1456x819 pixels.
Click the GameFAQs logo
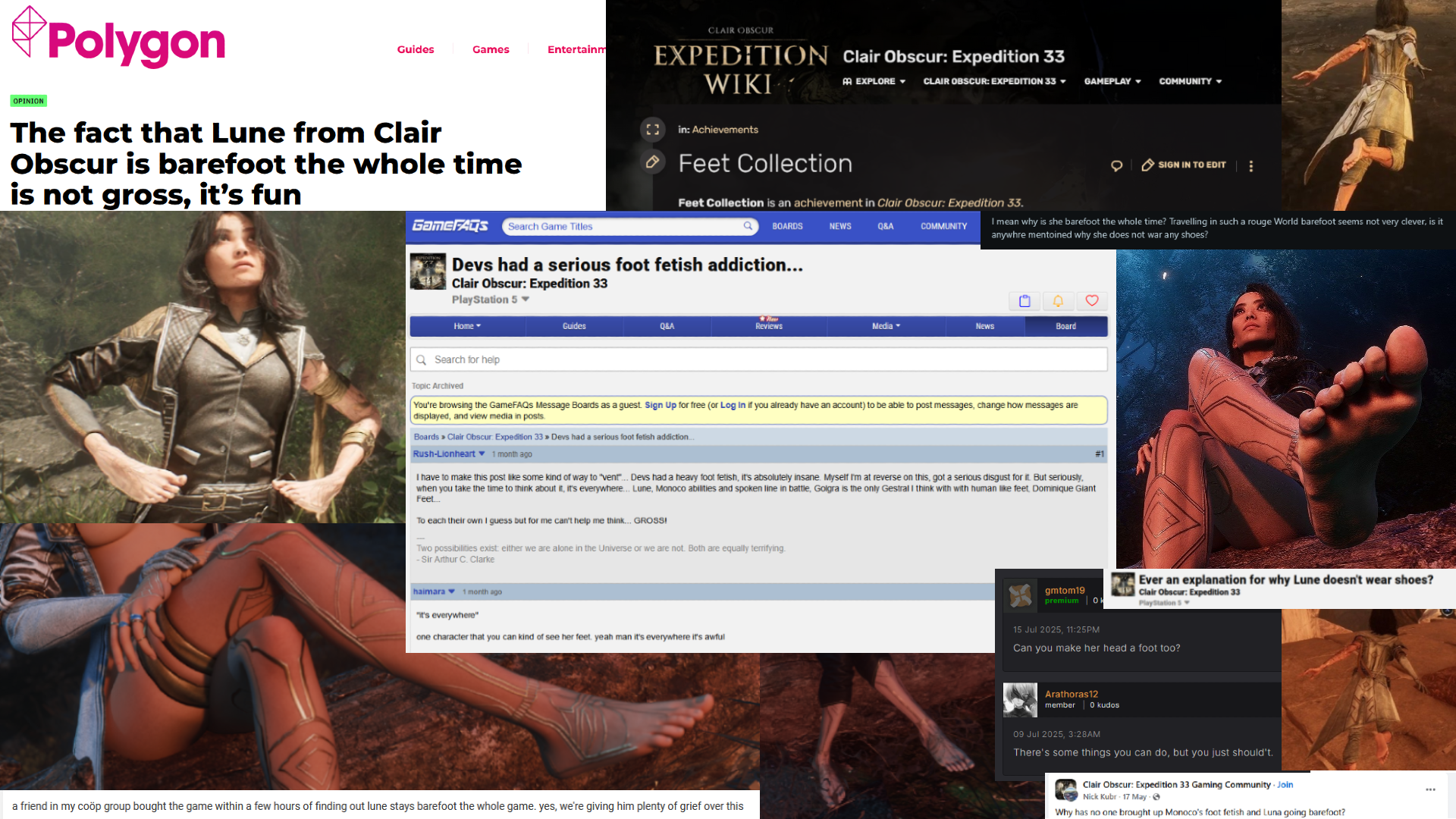tap(450, 225)
